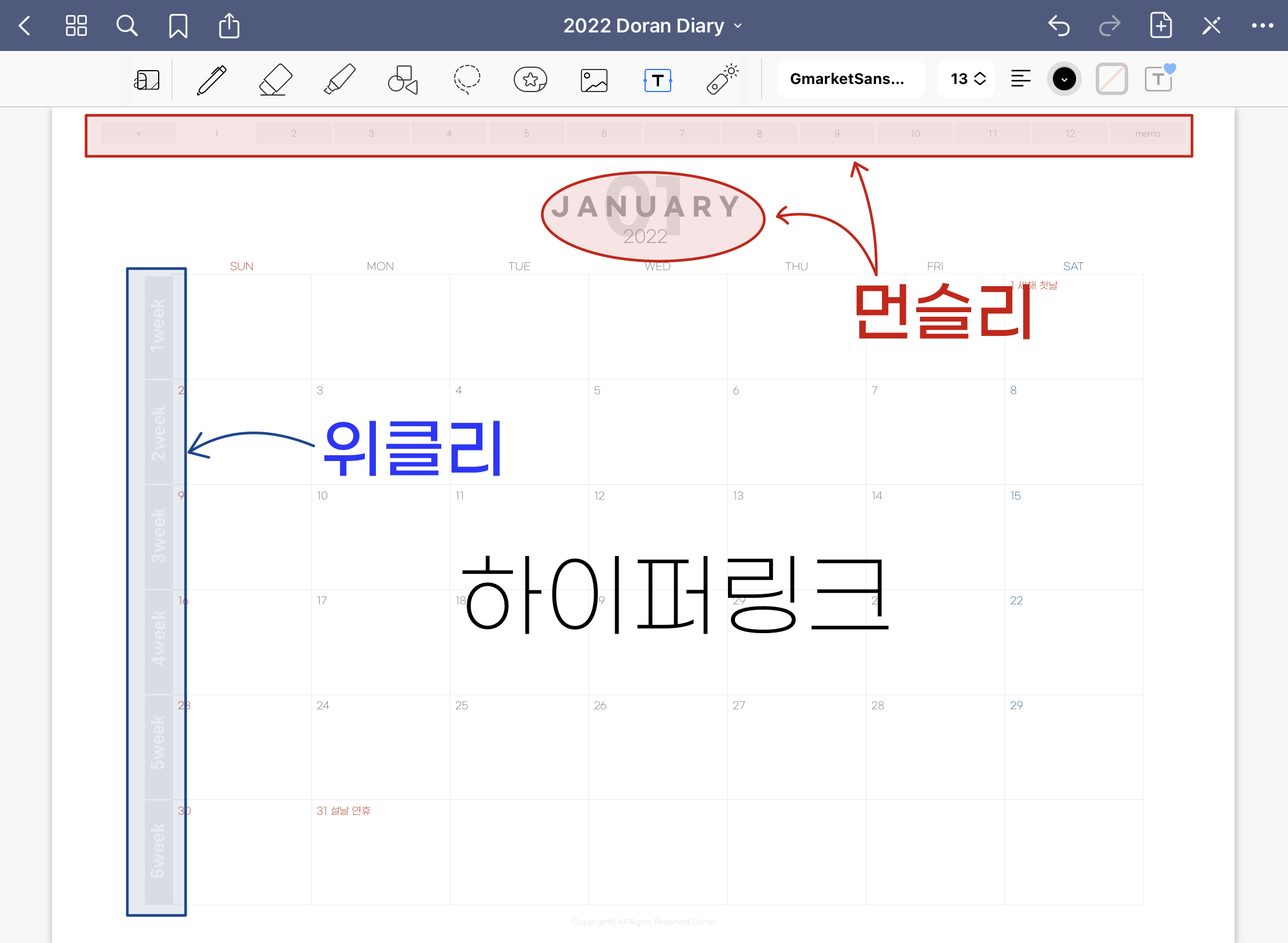Open the GmarketSans font dropdown
The image size is (1288, 943).
pyautogui.click(x=849, y=79)
